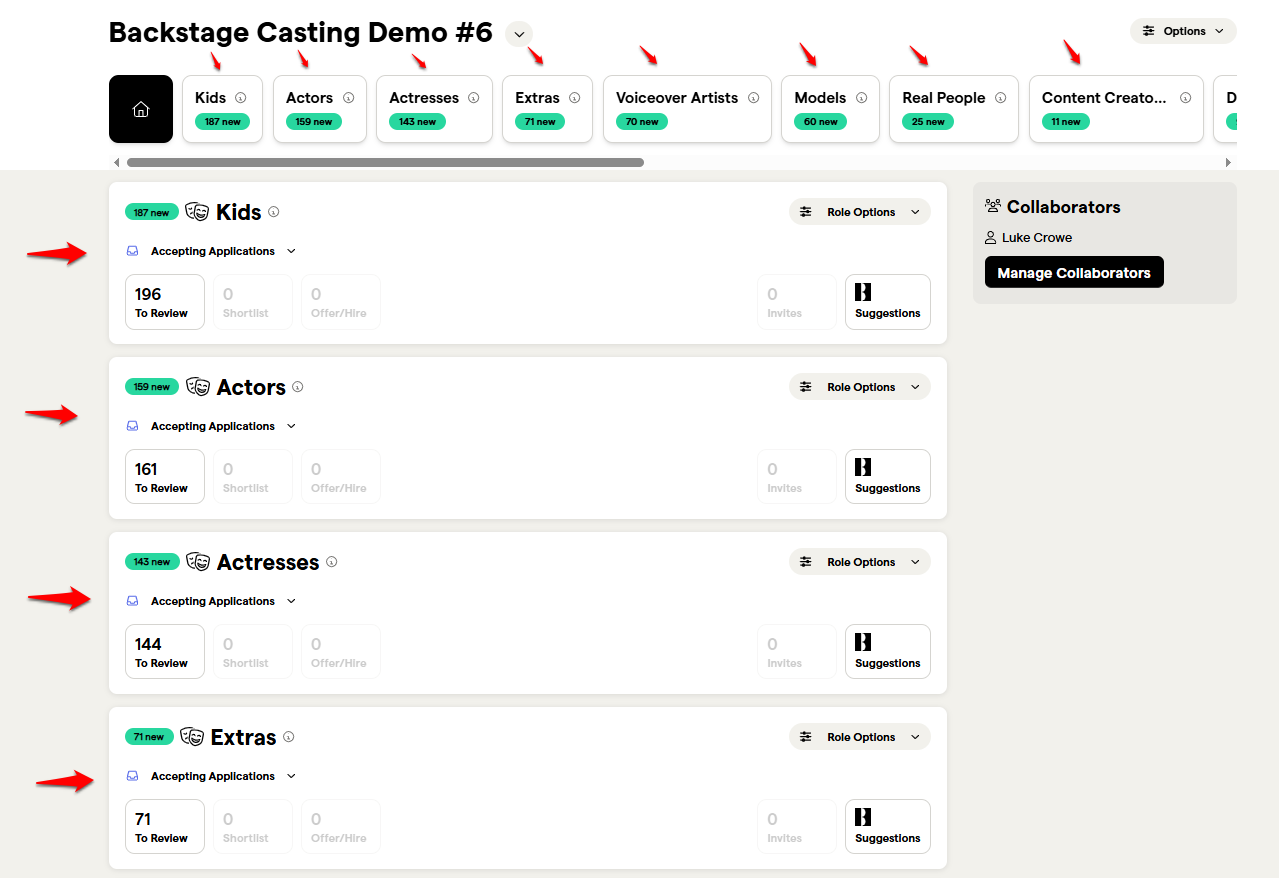Open 161 To Review for Actors

pyautogui.click(x=165, y=477)
